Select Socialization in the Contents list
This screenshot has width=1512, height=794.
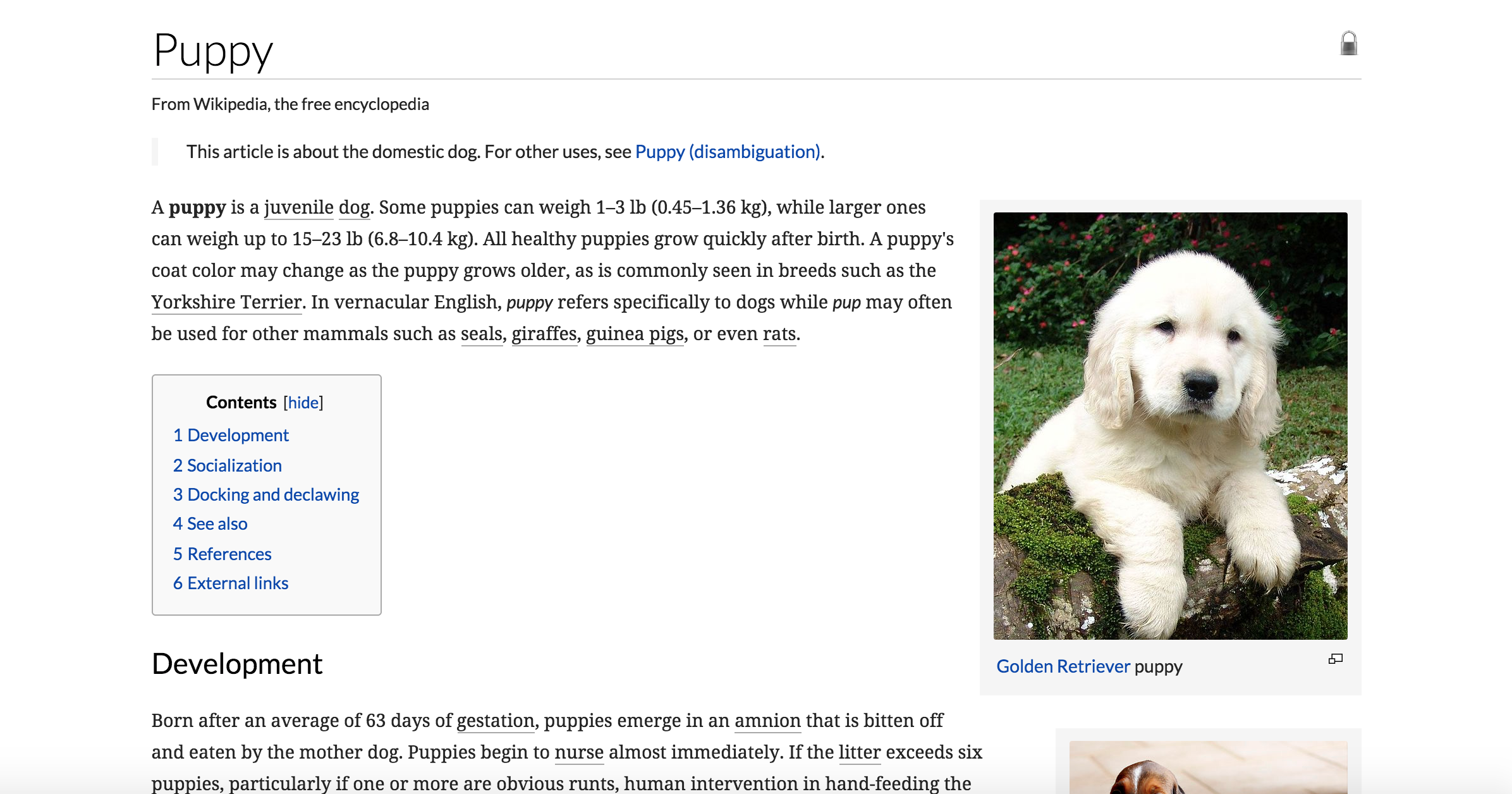(x=228, y=465)
